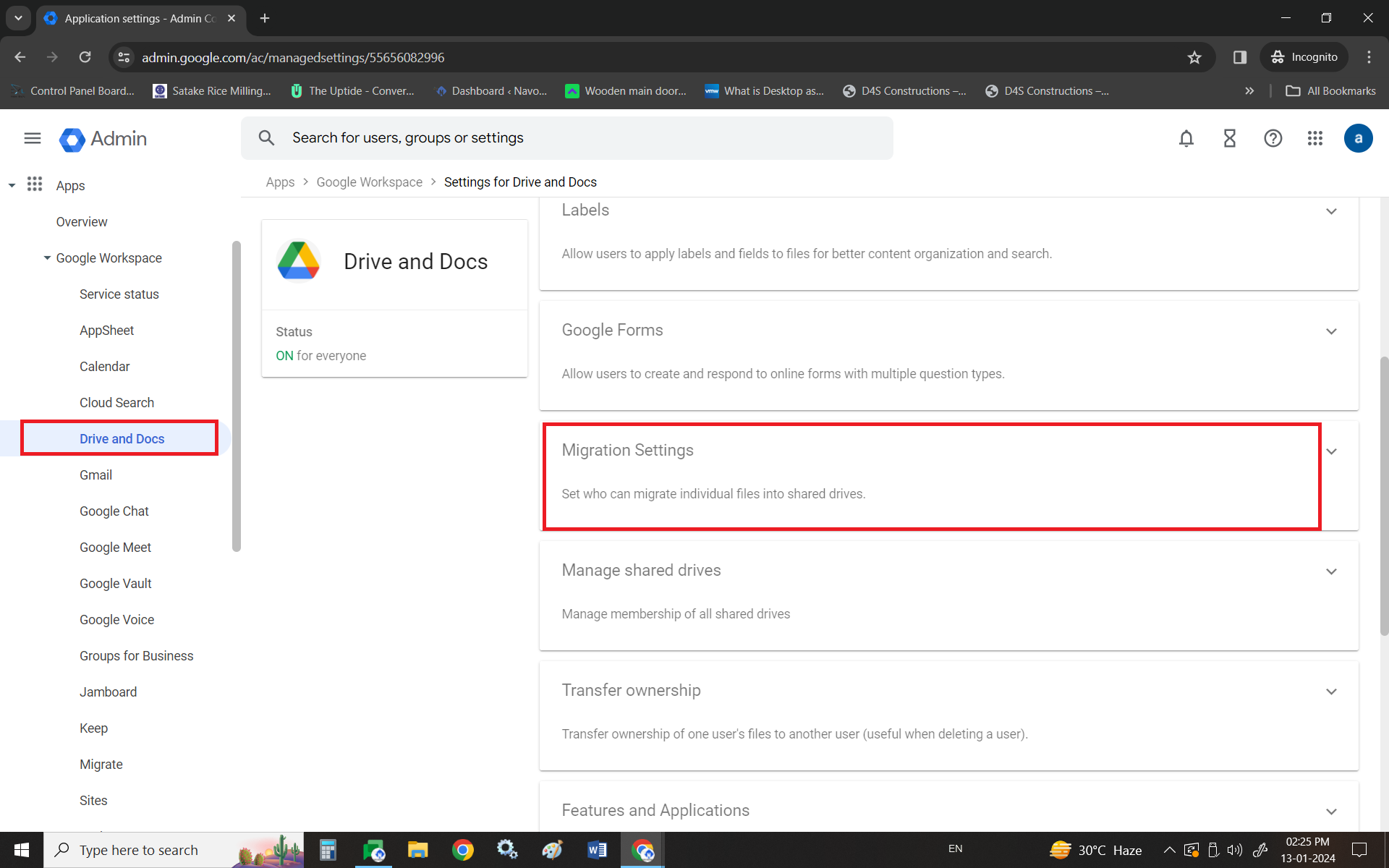This screenshot has width=1389, height=868.
Task: Expand the Manage shared drives section
Action: [1331, 571]
